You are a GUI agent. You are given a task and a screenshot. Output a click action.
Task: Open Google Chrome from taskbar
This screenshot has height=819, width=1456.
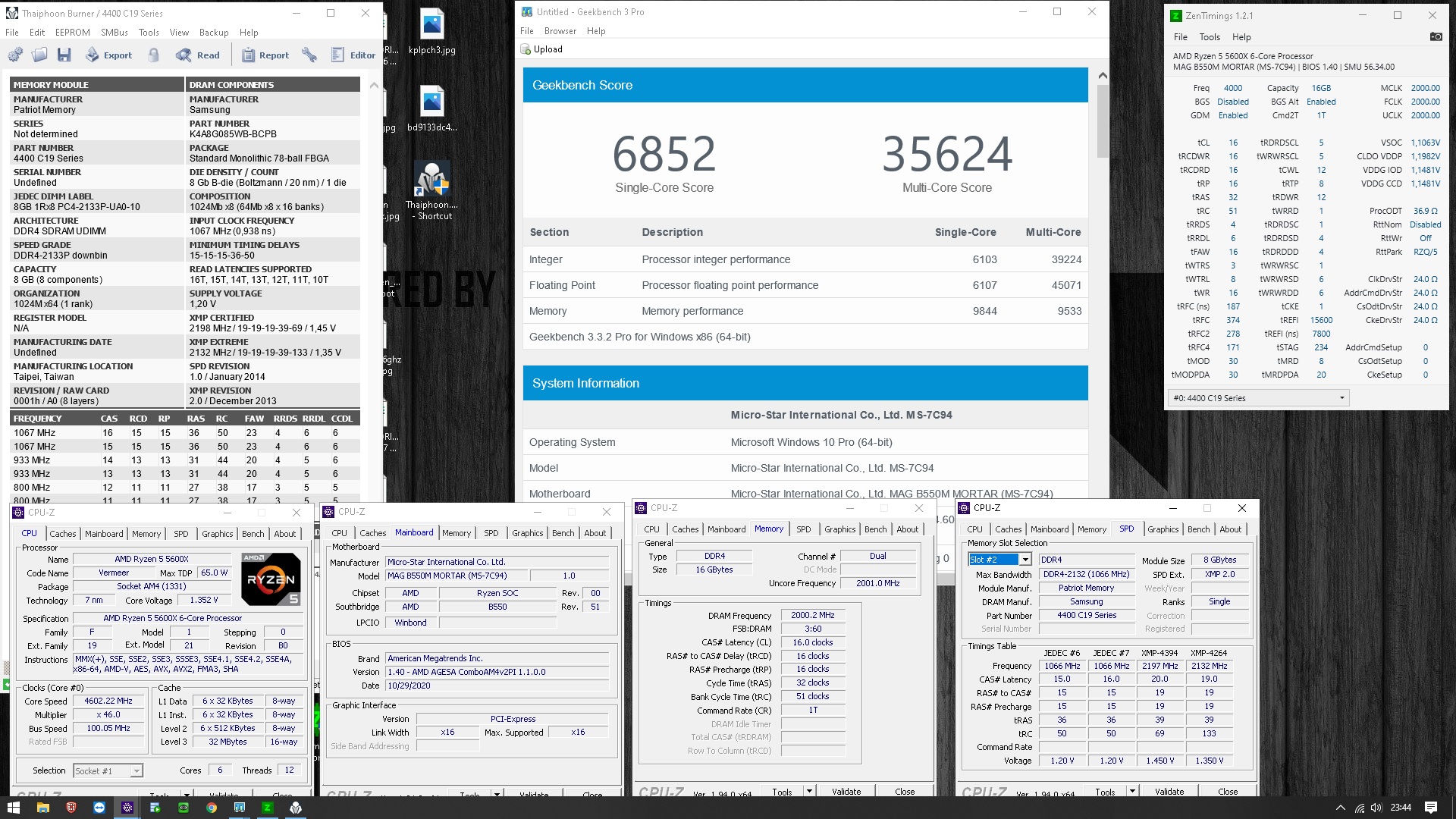click(x=212, y=808)
